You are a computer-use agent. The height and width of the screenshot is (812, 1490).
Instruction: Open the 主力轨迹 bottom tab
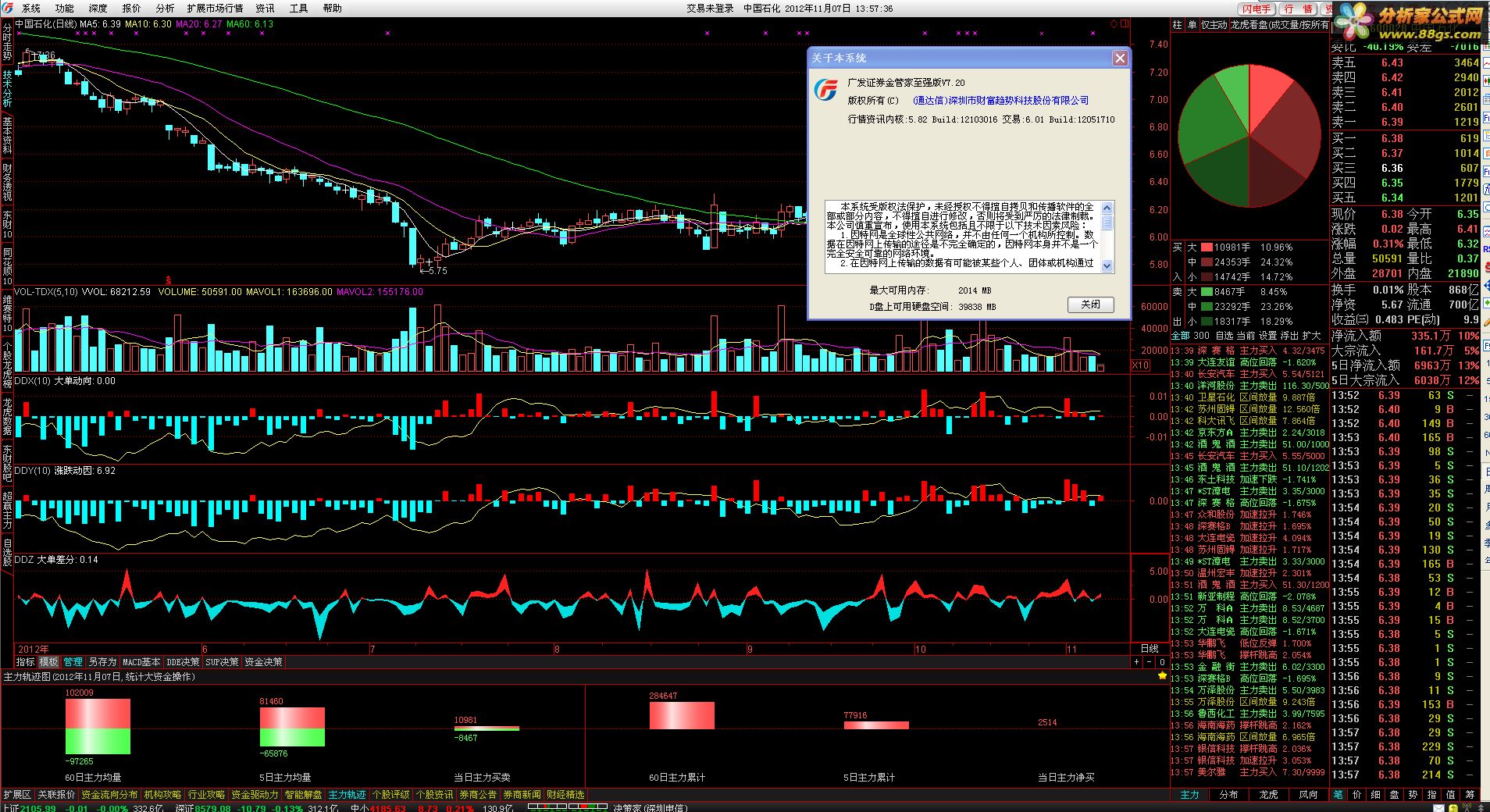coord(347,795)
